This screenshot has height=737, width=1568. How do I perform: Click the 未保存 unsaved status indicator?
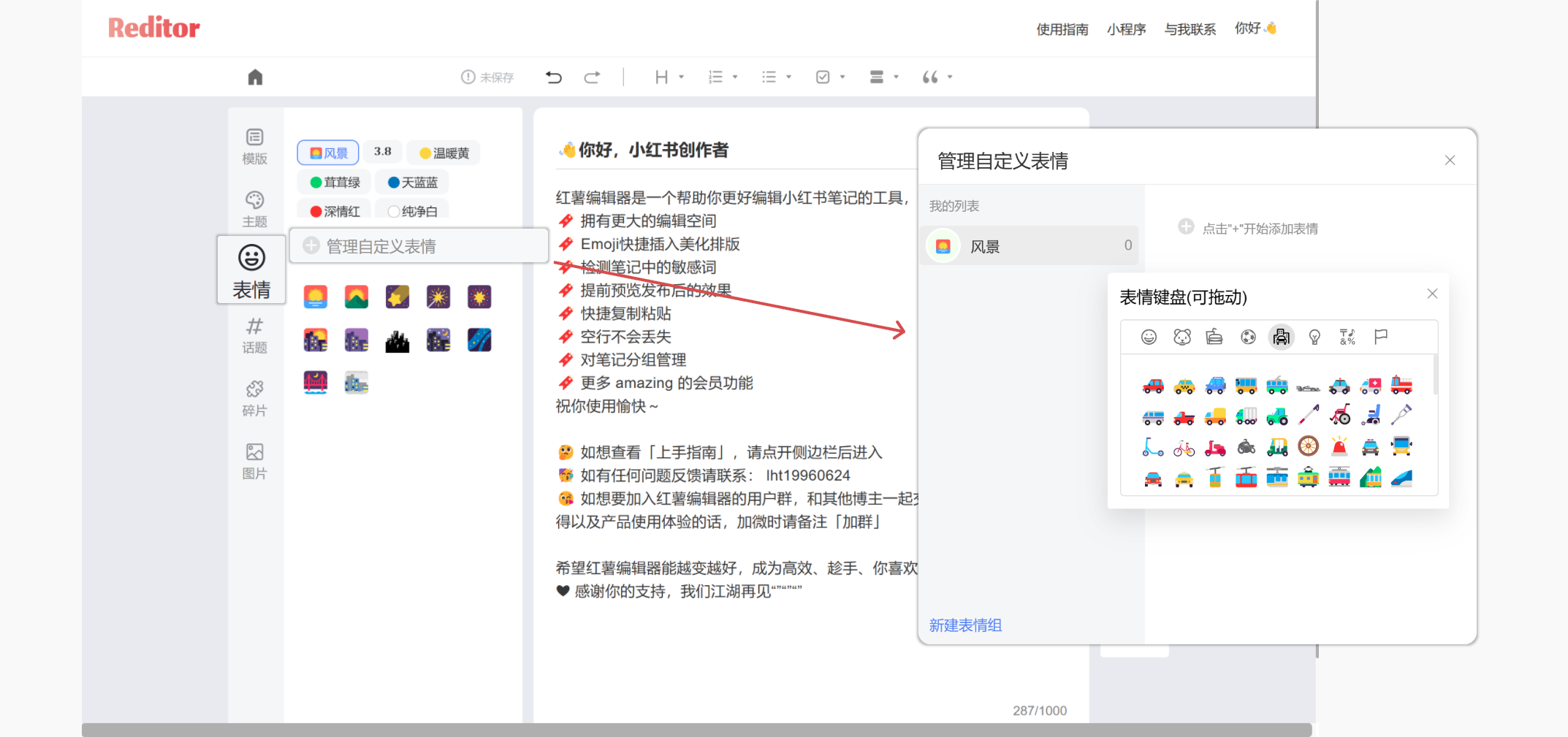tap(487, 77)
